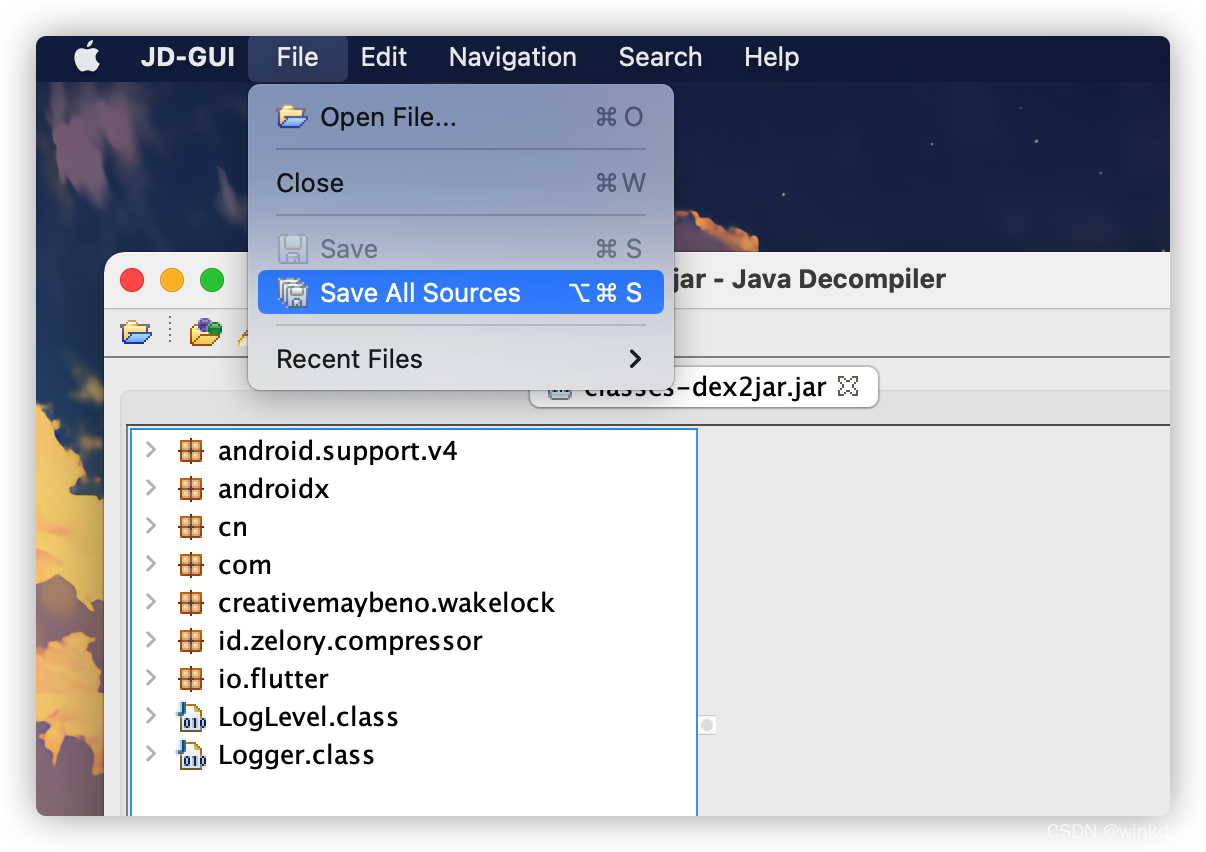Choose Save All Sources from File menu

420,292
